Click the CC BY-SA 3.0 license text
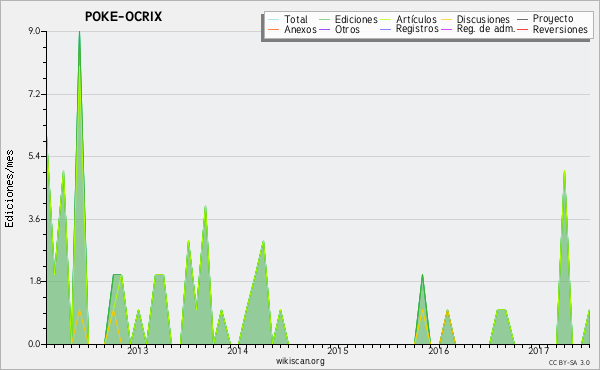 point(569,362)
